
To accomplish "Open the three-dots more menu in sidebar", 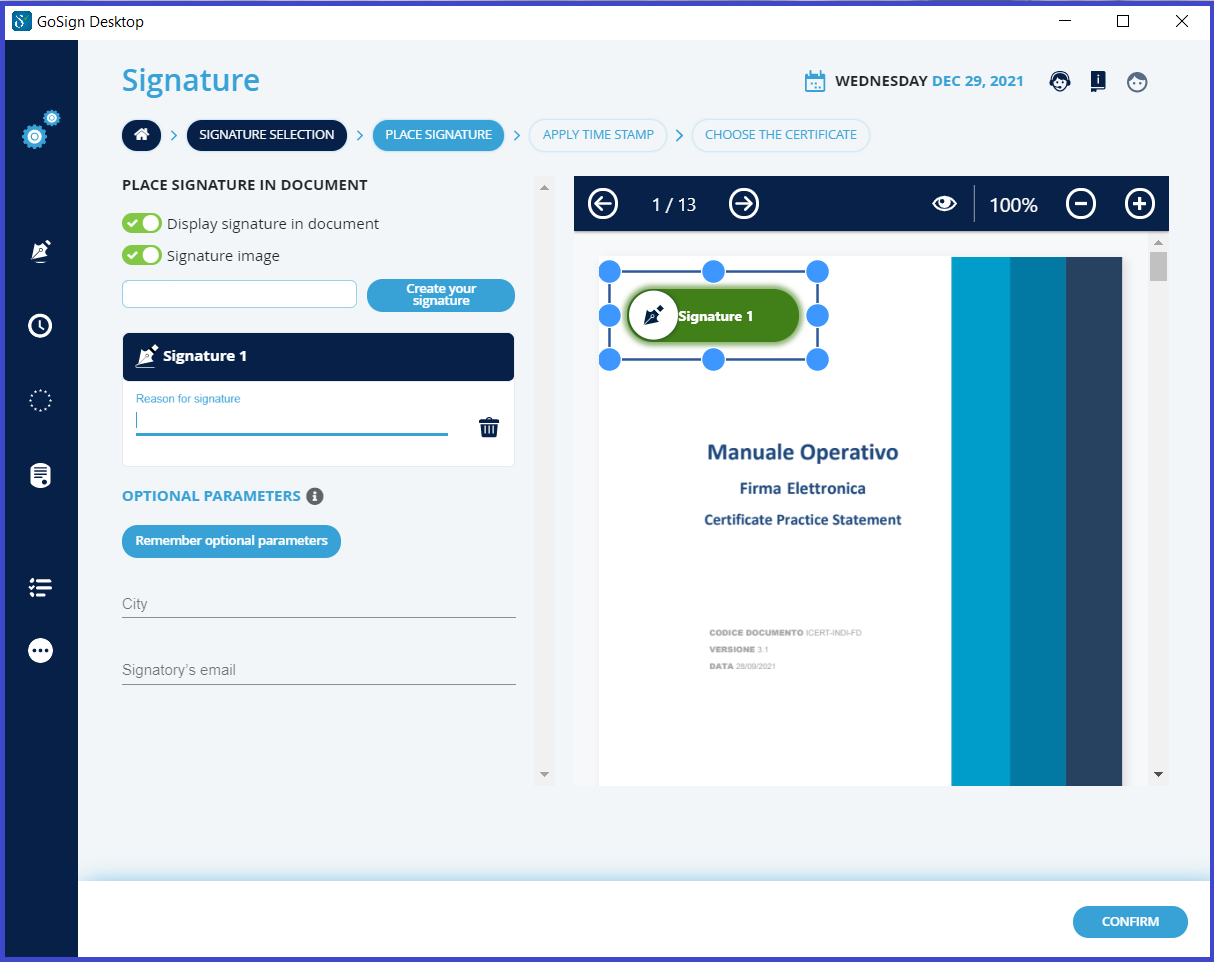I will [x=40, y=651].
